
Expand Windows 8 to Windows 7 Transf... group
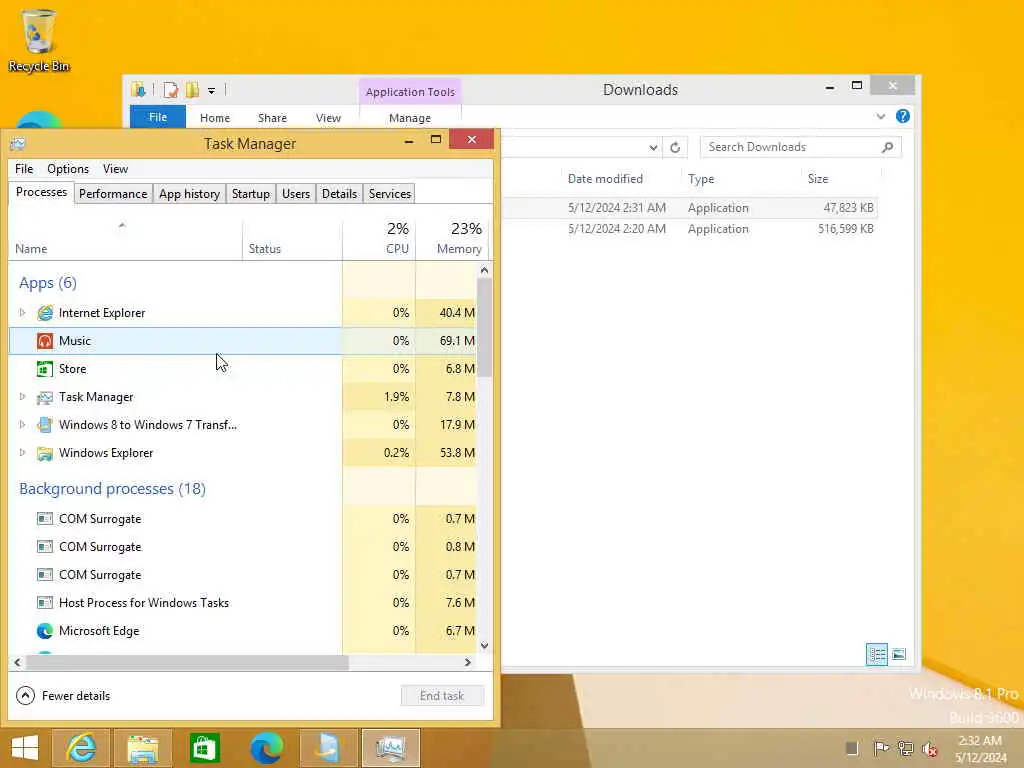pos(22,425)
